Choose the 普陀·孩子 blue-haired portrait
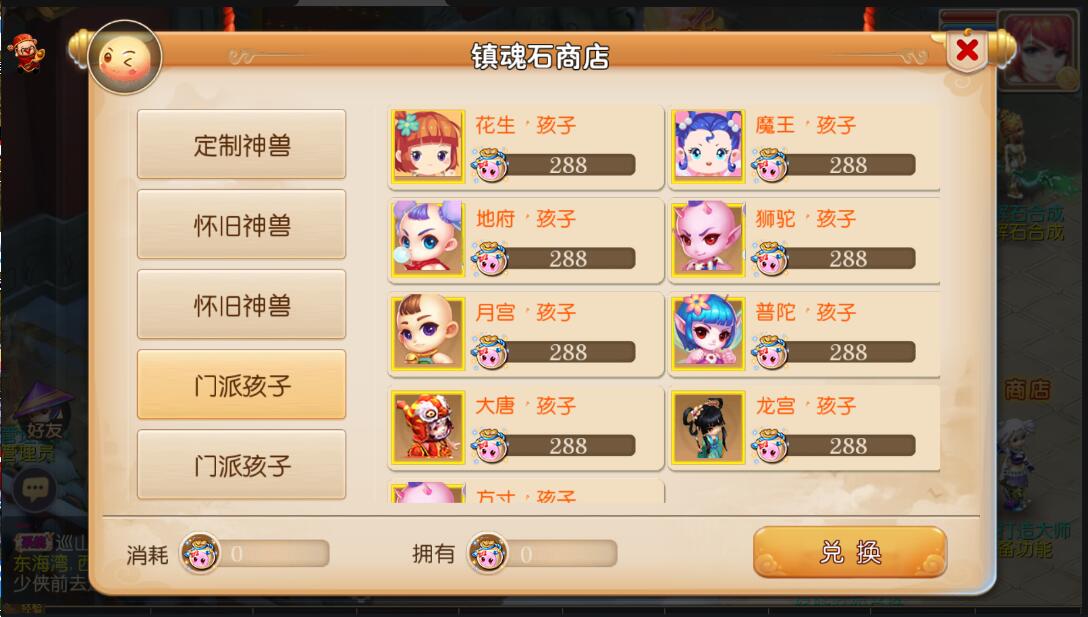Image resolution: width=1088 pixels, height=617 pixels. pos(708,333)
